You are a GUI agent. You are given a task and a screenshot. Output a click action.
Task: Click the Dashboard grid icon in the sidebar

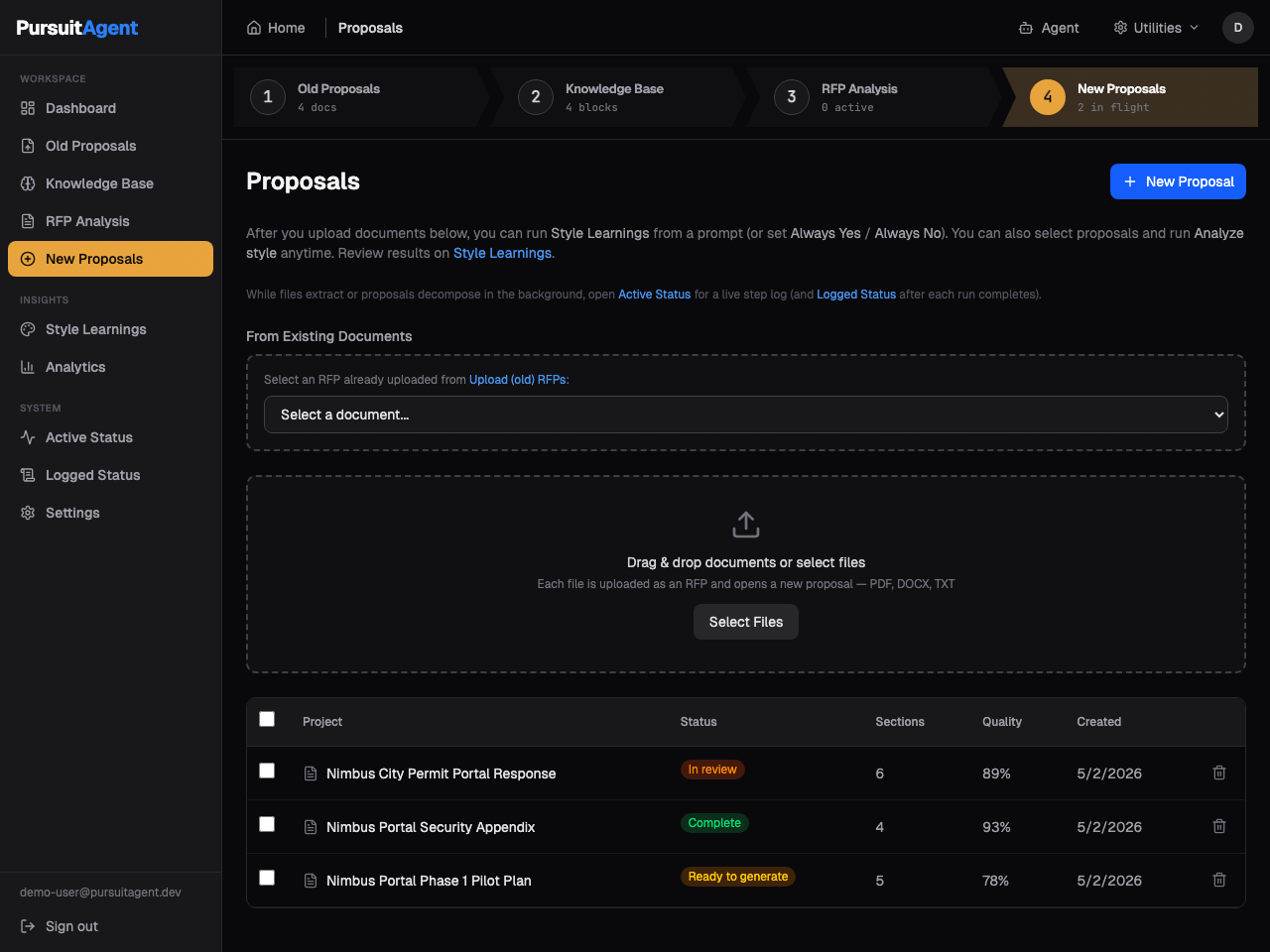pos(28,108)
